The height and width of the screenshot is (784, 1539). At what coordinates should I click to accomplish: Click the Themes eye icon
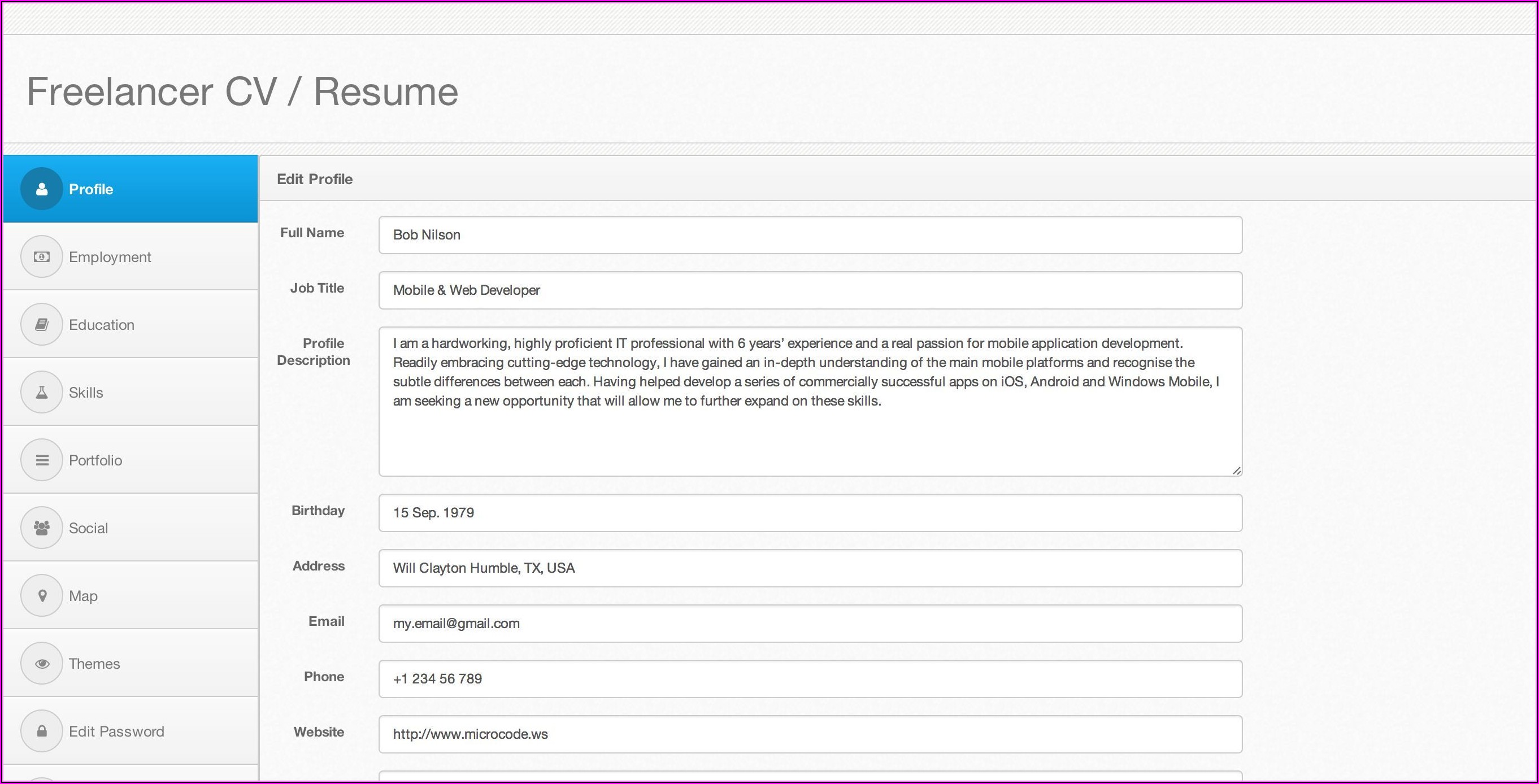(42, 663)
